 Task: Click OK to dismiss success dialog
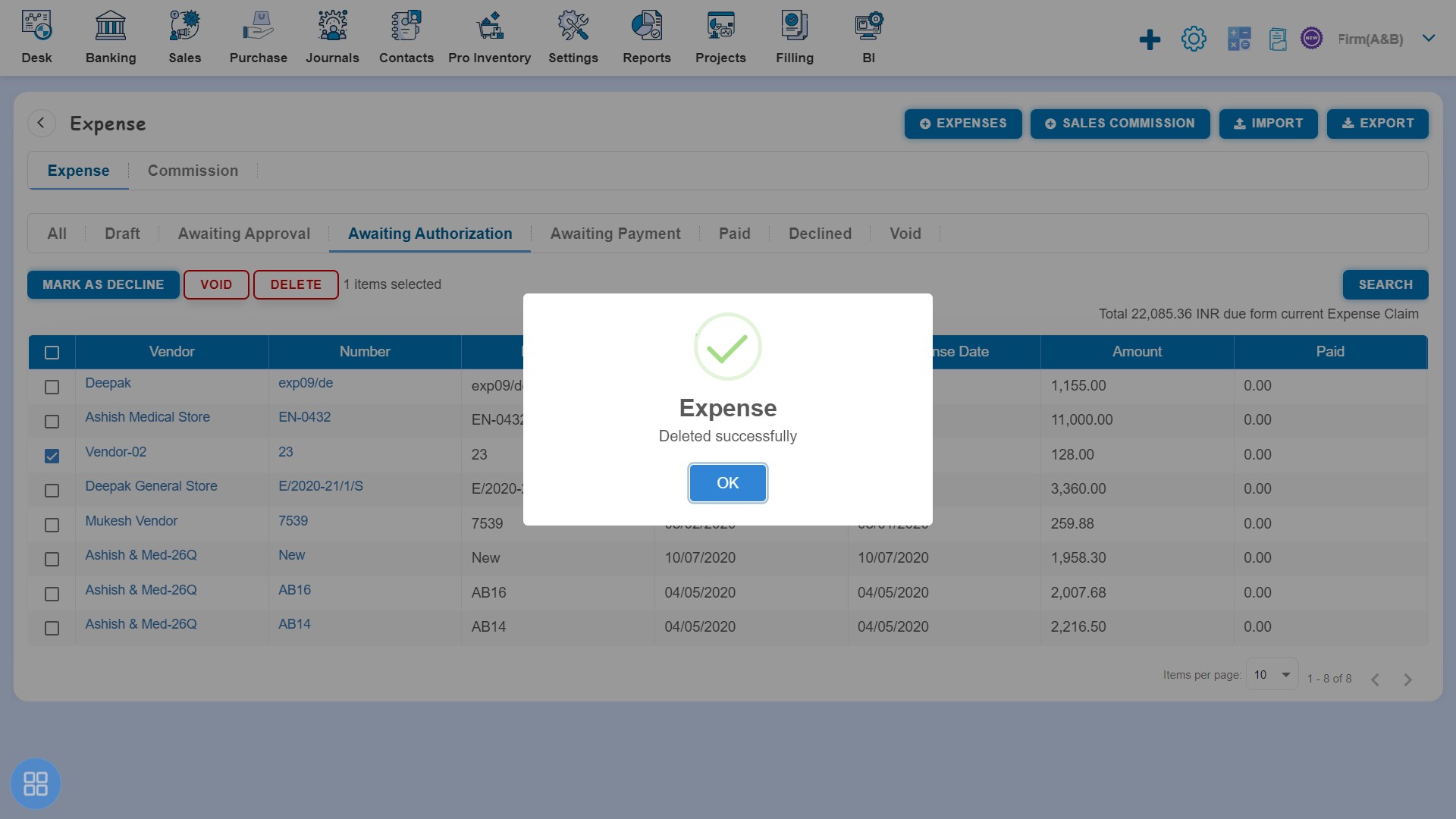728,483
